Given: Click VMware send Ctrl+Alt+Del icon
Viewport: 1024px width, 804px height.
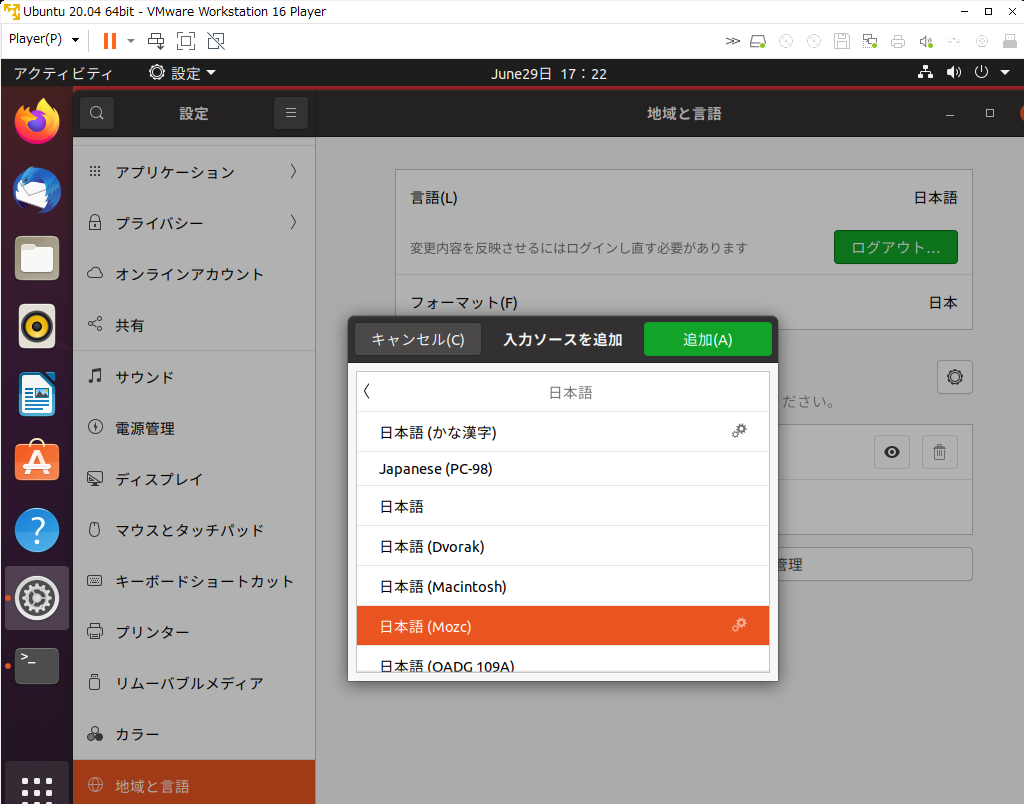Looking at the screenshot, I should click(x=156, y=41).
